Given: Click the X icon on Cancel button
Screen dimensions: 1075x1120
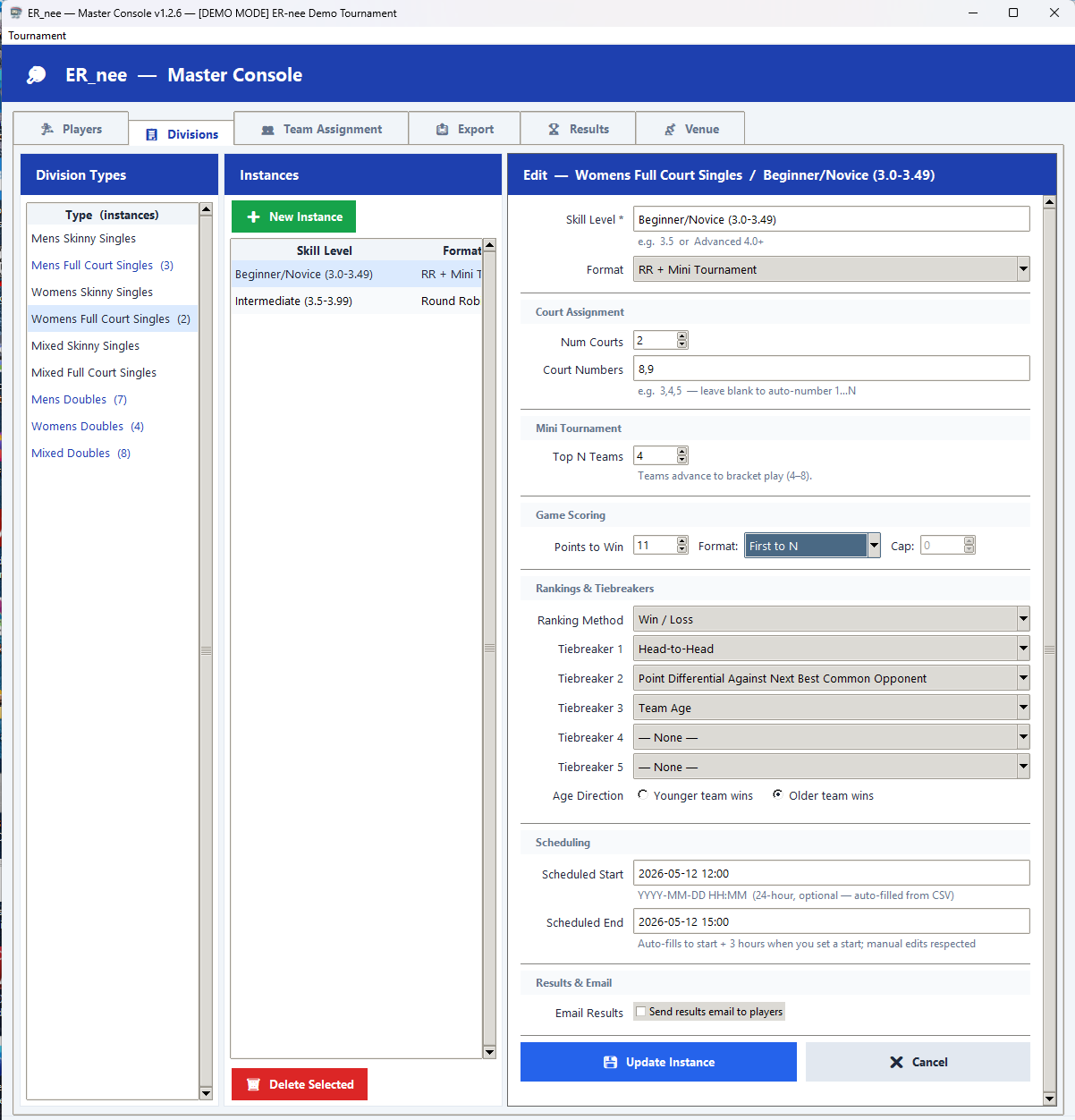Looking at the screenshot, I should point(896,1062).
